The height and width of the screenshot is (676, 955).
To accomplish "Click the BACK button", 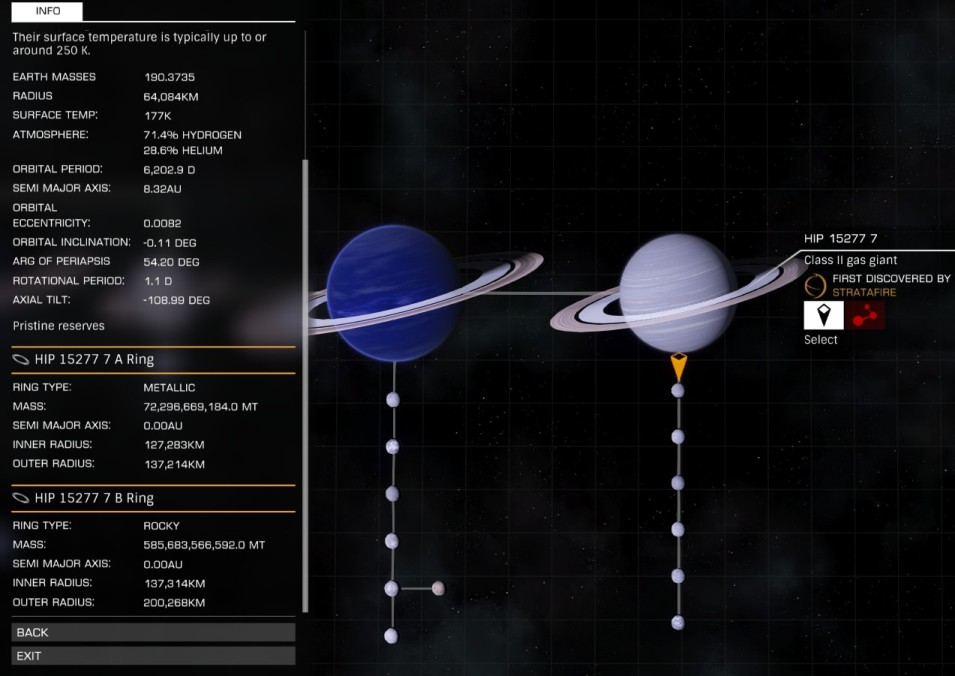I will 153,632.
